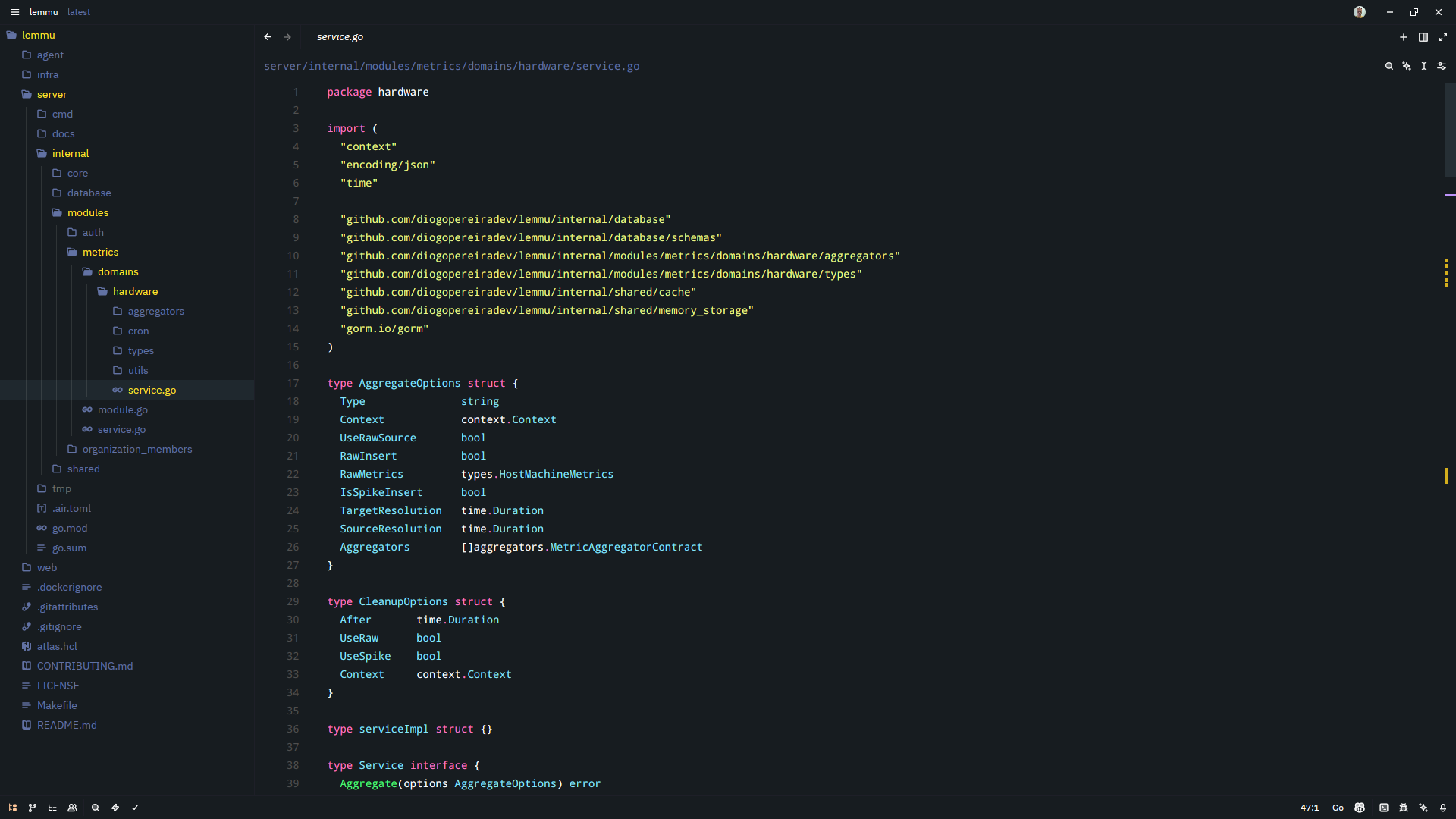The image size is (1456, 819).
Task: Expand the aggregators folder
Action: click(x=127, y=311)
